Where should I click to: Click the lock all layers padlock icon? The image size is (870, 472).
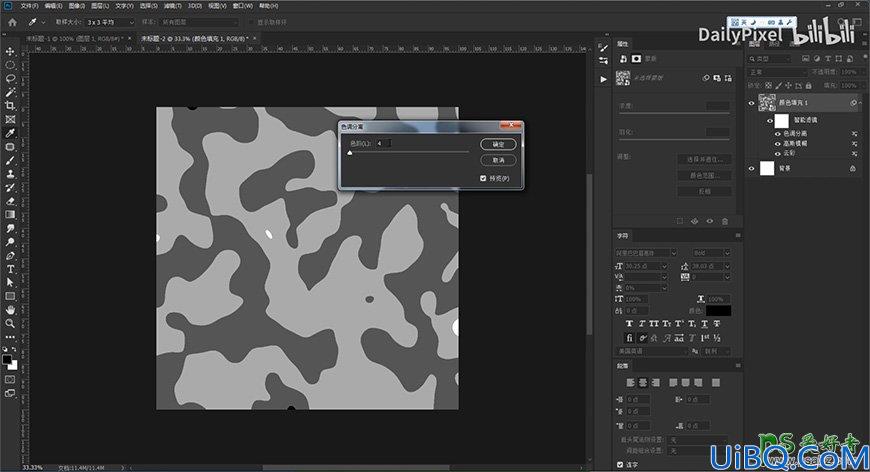coord(808,86)
